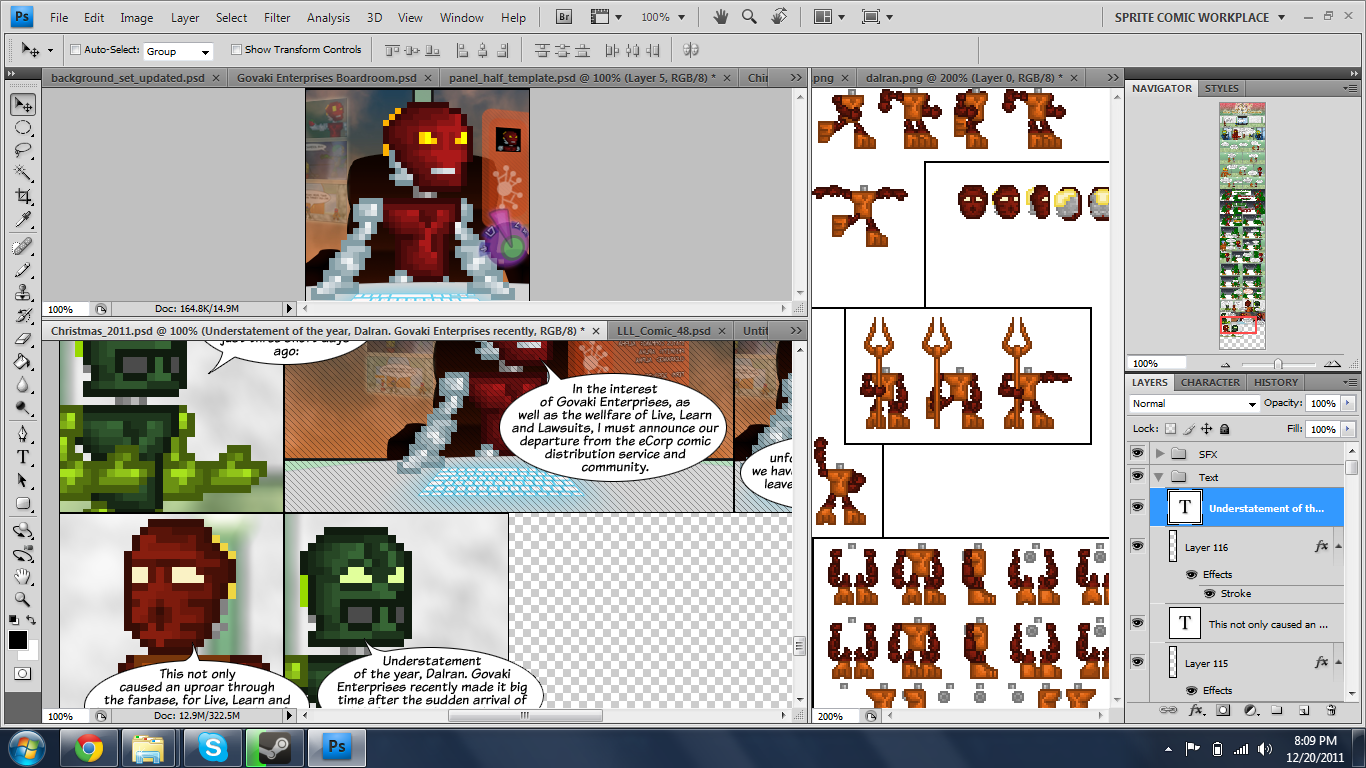Select the Crop tool
Image resolution: width=1366 pixels, height=768 pixels.
23,197
